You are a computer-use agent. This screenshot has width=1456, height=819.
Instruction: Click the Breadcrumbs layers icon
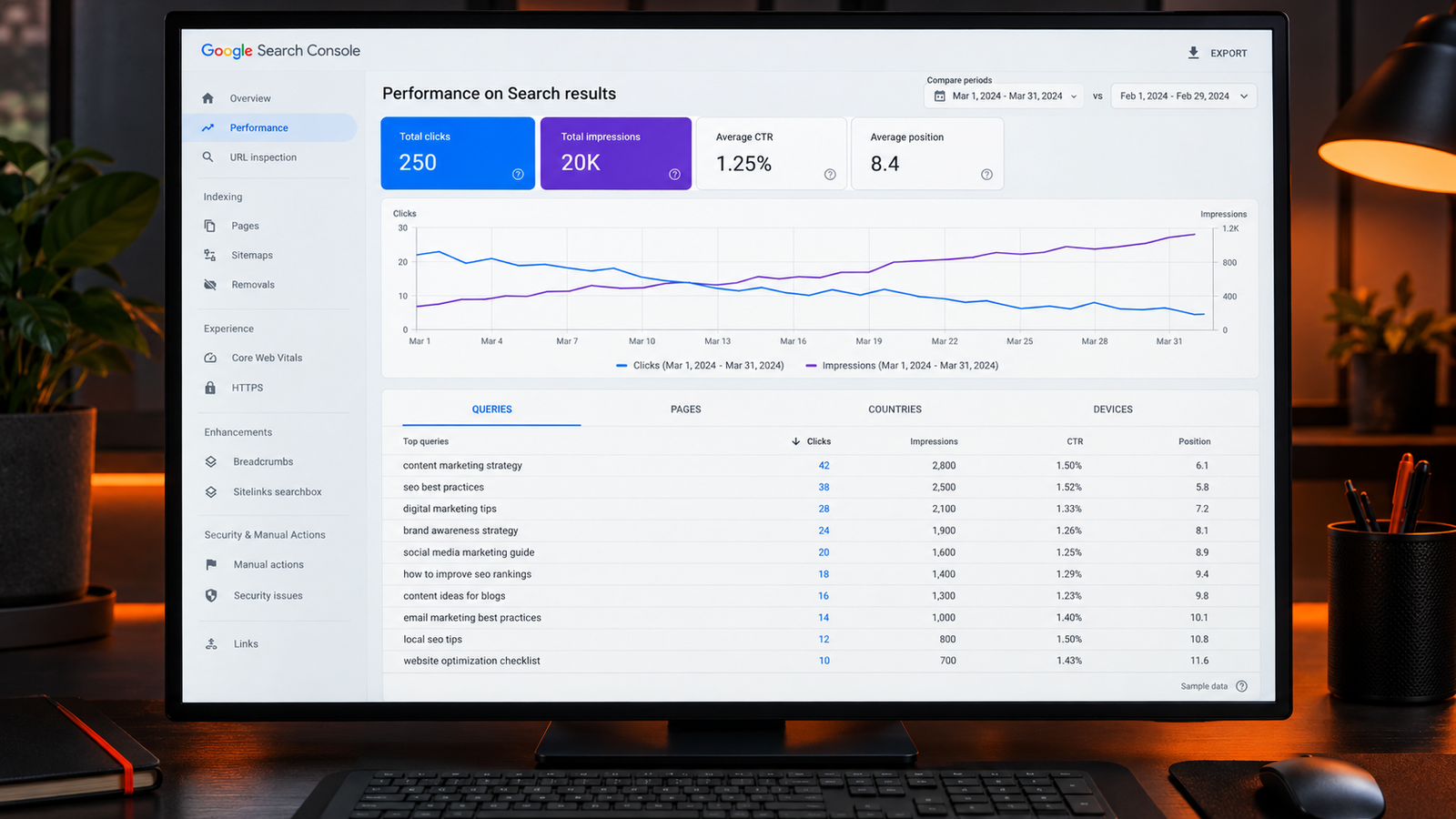click(210, 461)
